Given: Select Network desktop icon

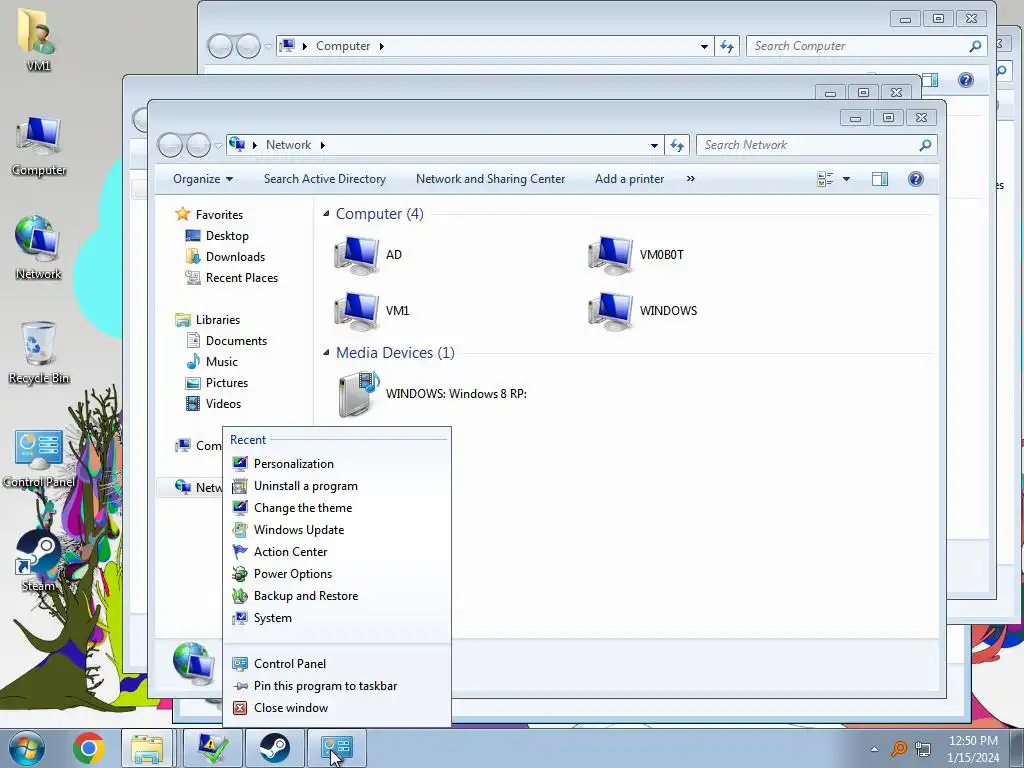Looking at the screenshot, I should tap(39, 248).
